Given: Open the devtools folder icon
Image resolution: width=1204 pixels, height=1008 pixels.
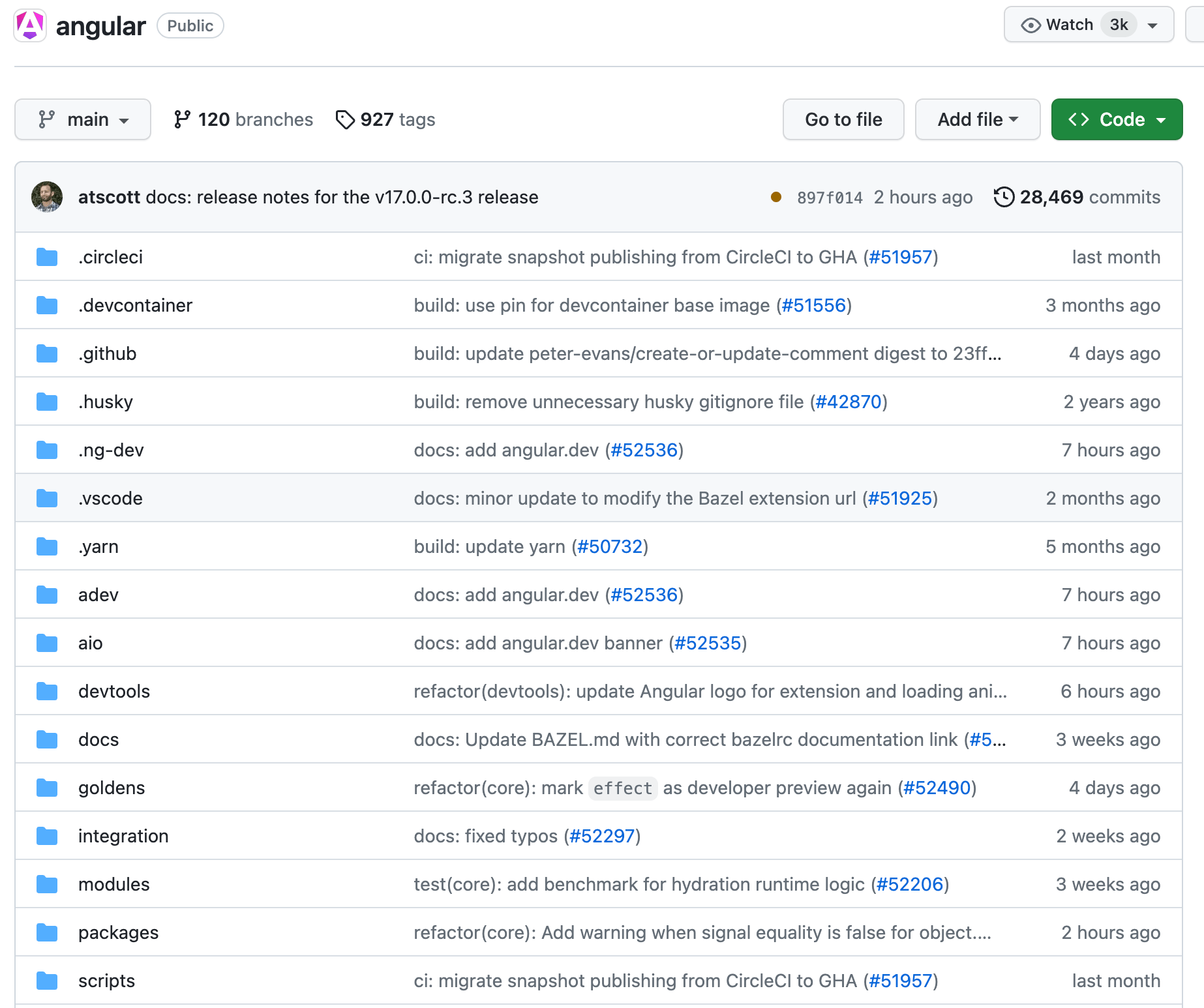Looking at the screenshot, I should click(x=47, y=691).
